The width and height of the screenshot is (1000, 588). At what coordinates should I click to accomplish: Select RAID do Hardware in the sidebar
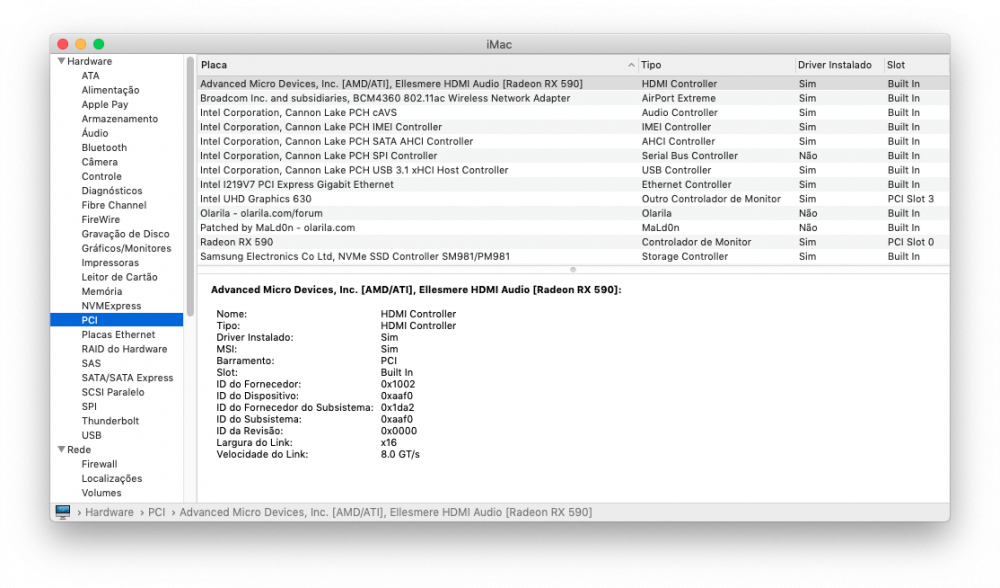click(124, 349)
